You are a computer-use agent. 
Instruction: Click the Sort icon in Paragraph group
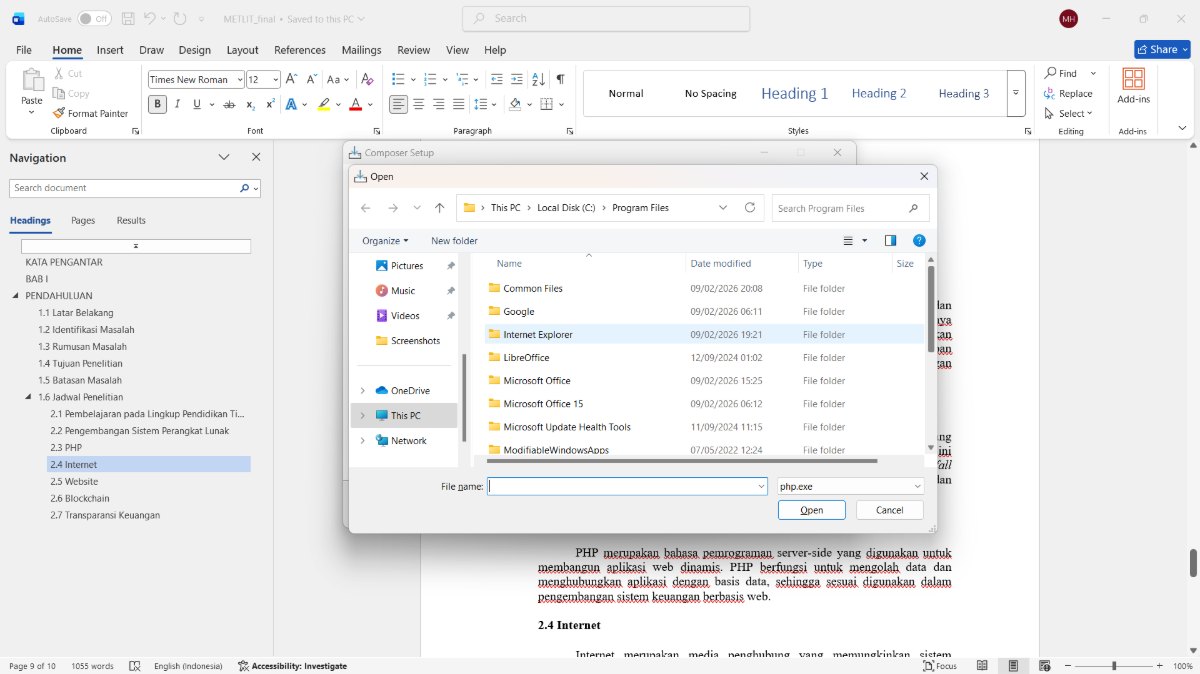(538, 79)
